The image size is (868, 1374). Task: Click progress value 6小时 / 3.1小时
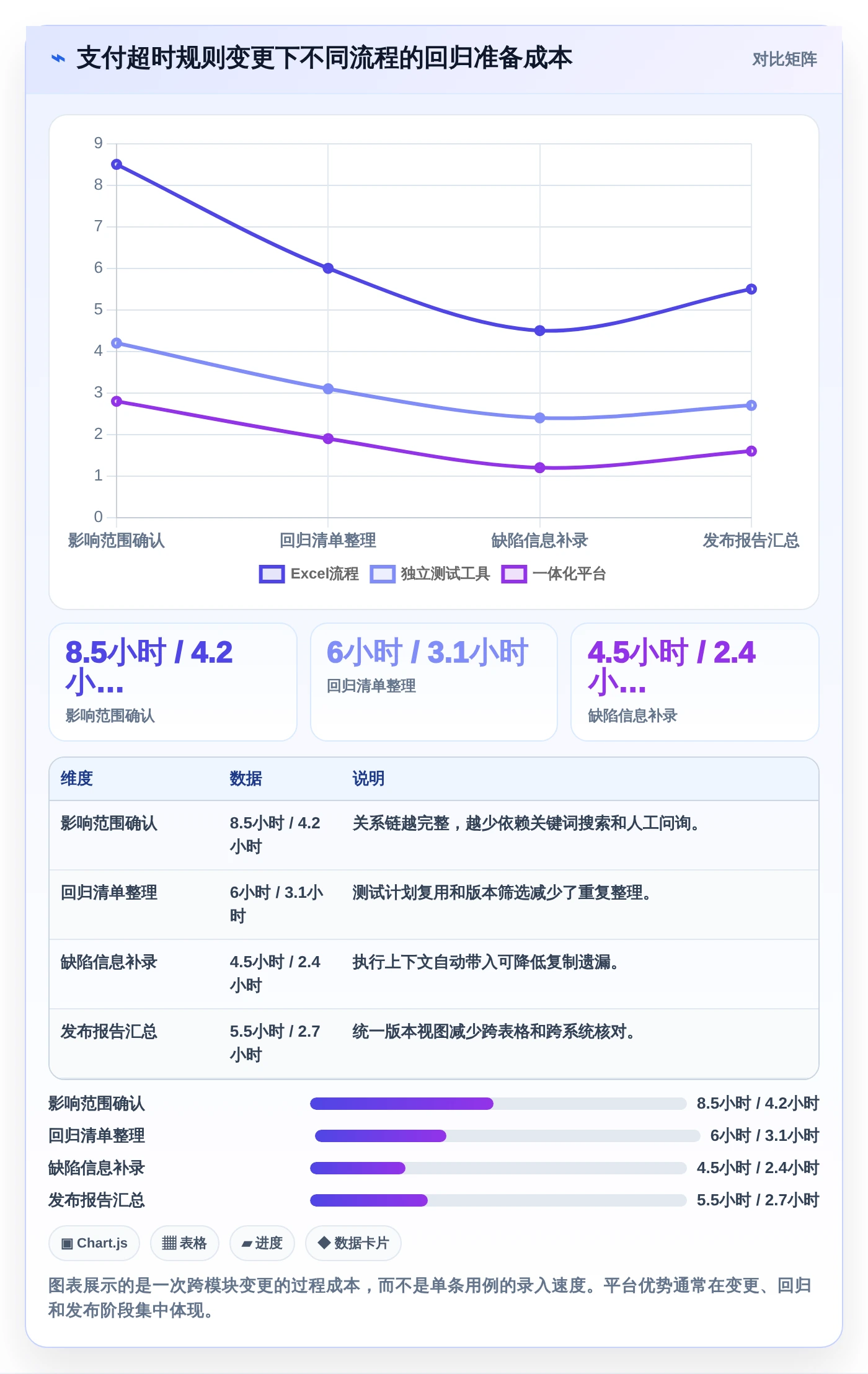coord(764,1136)
